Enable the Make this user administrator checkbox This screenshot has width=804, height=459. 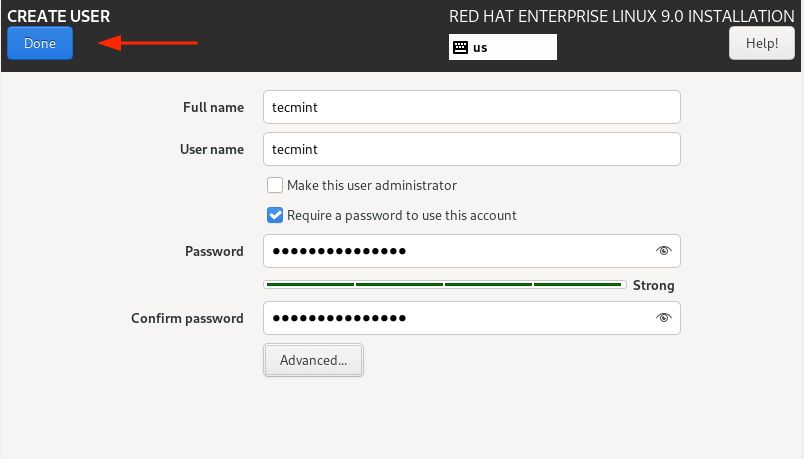275,185
